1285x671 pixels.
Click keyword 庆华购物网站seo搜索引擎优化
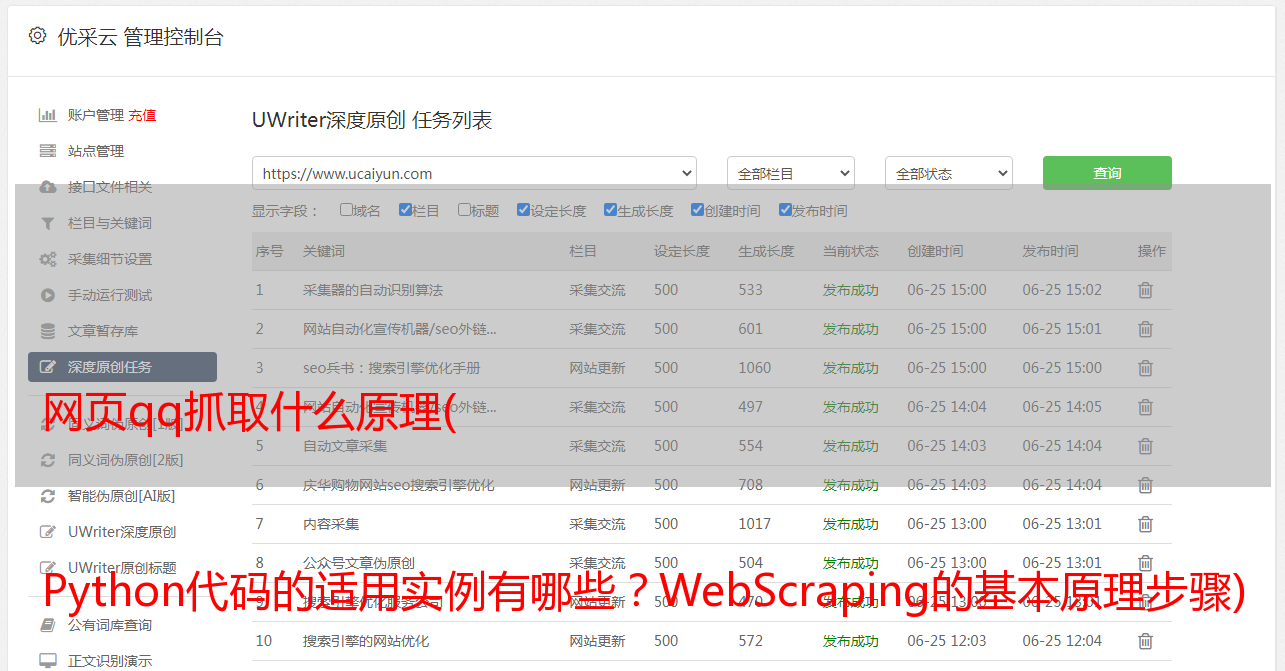point(399,485)
